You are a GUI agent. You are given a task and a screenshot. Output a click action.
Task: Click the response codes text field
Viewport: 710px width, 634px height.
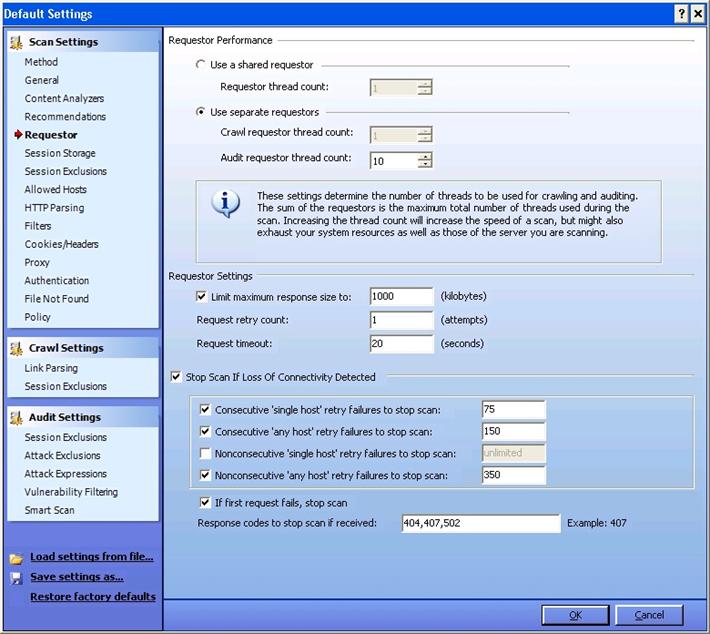pyautogui.click(x=480, y=523)
